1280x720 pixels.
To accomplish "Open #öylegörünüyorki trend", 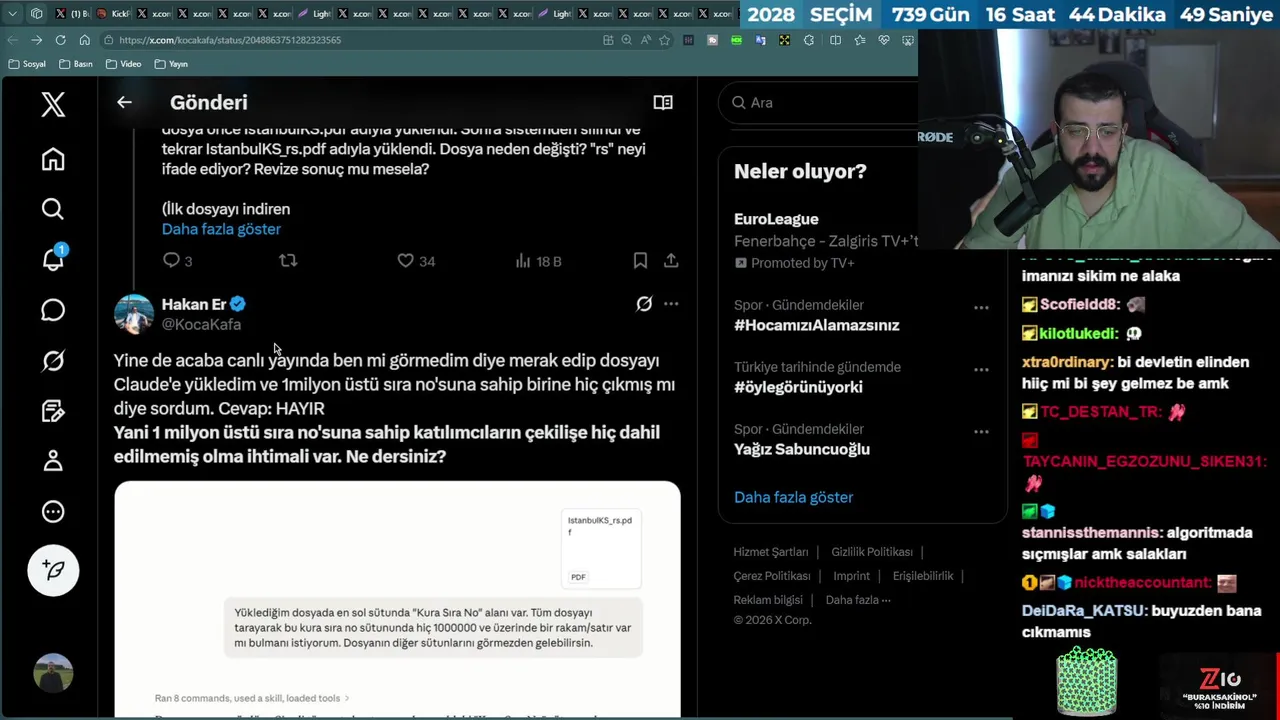I will [798, 387].
